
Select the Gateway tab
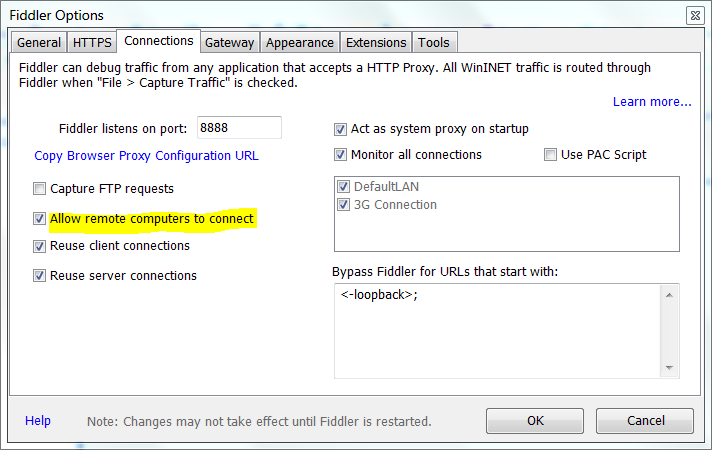click(229, 42)
